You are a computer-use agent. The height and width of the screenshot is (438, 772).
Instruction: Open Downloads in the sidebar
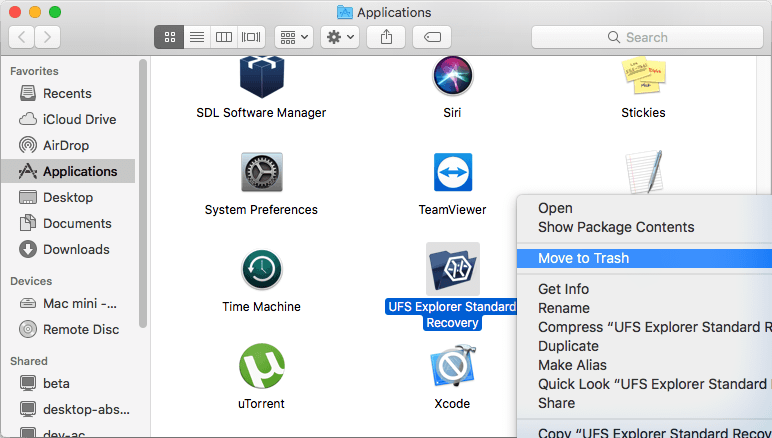coord(68,250)
